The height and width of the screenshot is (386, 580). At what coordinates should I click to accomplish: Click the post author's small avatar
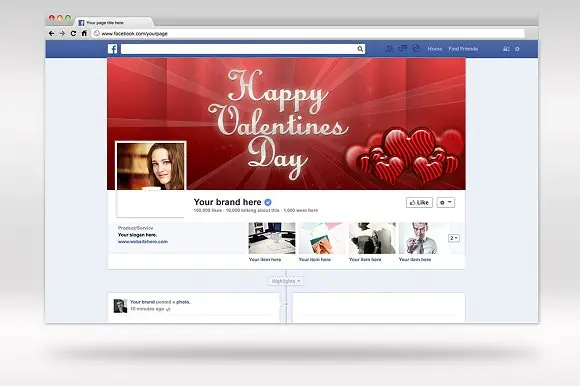(x=120, y=306)
